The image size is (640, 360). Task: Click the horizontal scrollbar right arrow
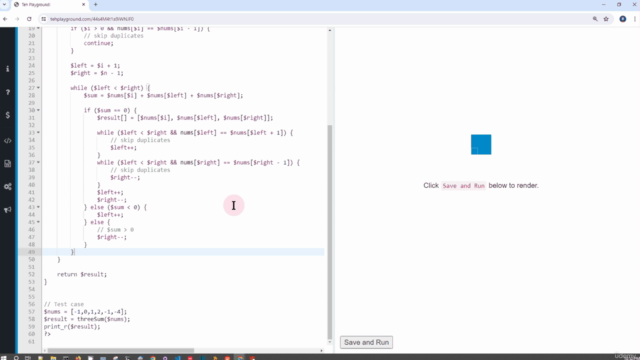pos(322,350)
